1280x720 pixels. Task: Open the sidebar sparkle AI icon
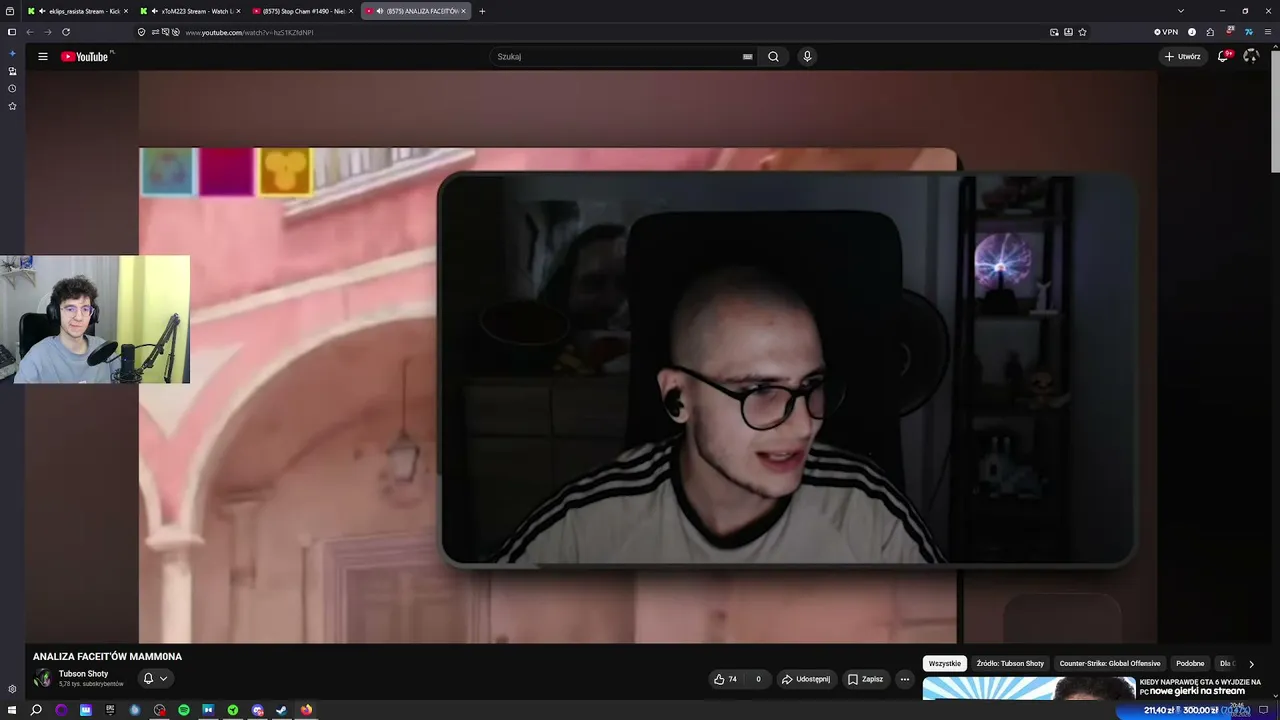(x=12, y=53)
